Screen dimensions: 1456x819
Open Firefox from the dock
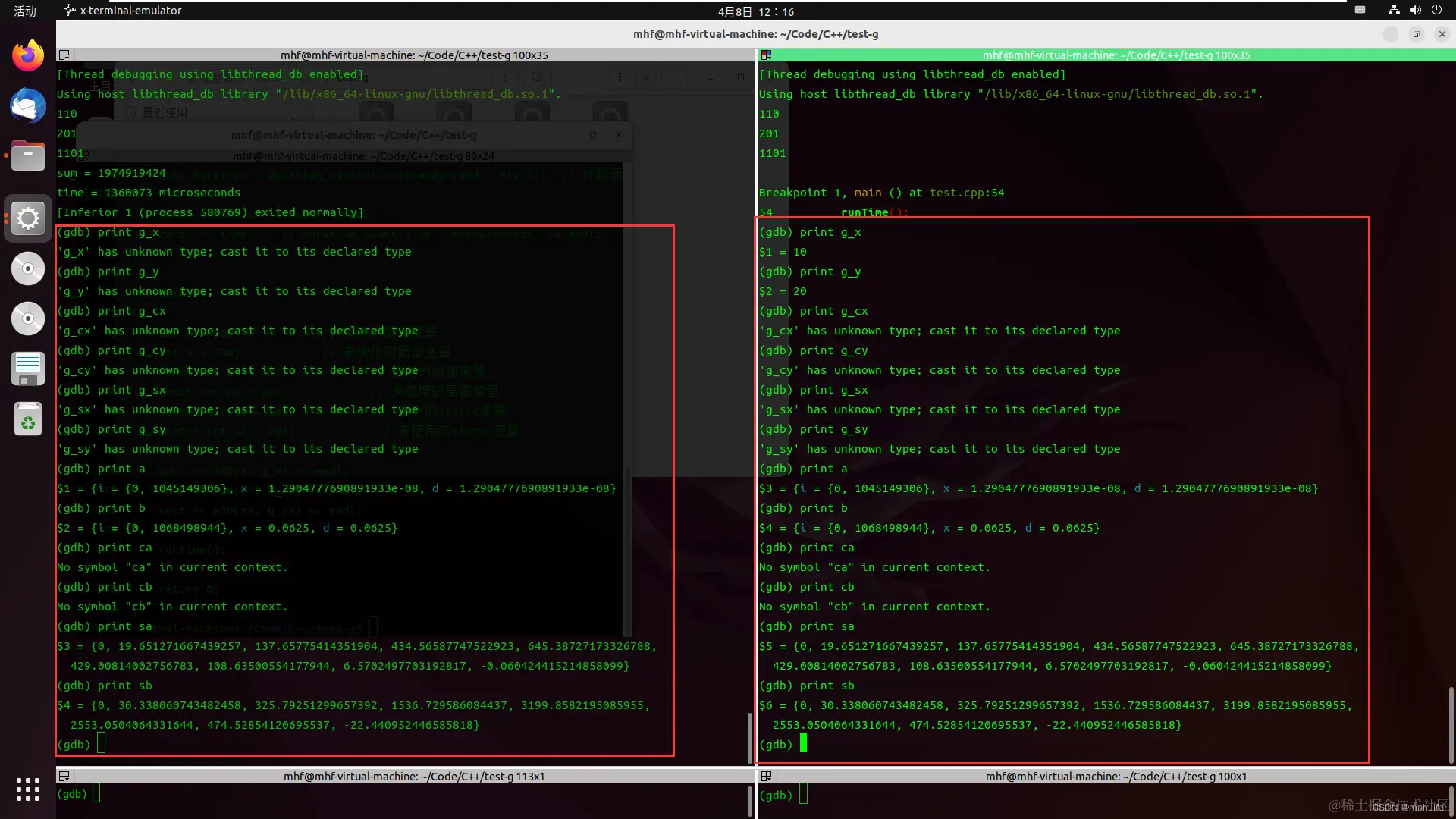(28, 55)
